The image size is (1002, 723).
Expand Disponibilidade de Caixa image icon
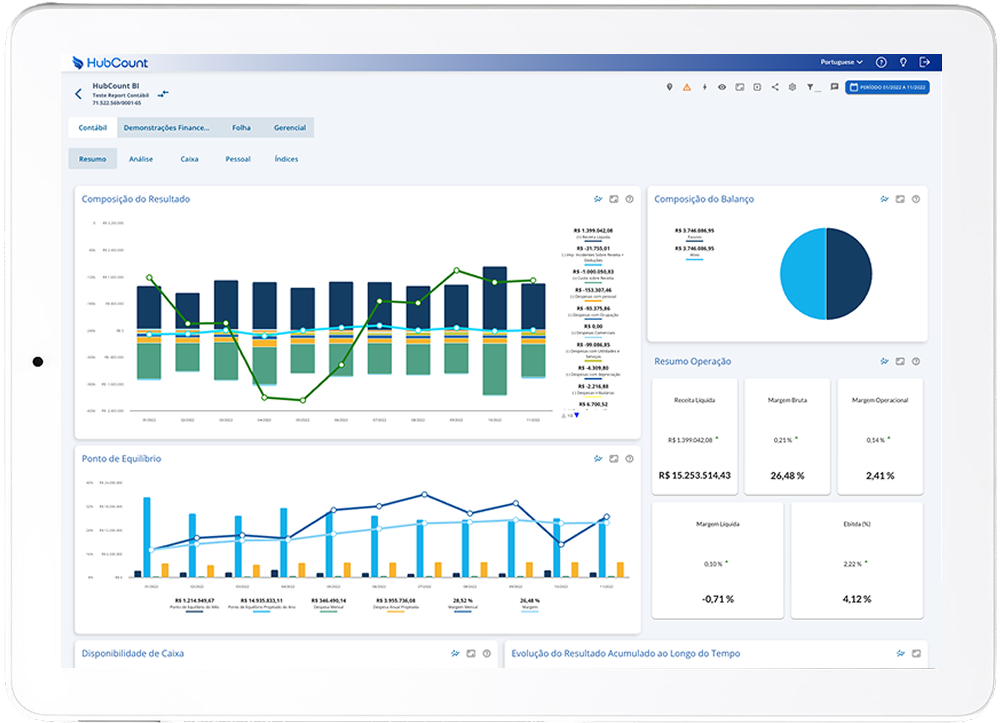471,653
